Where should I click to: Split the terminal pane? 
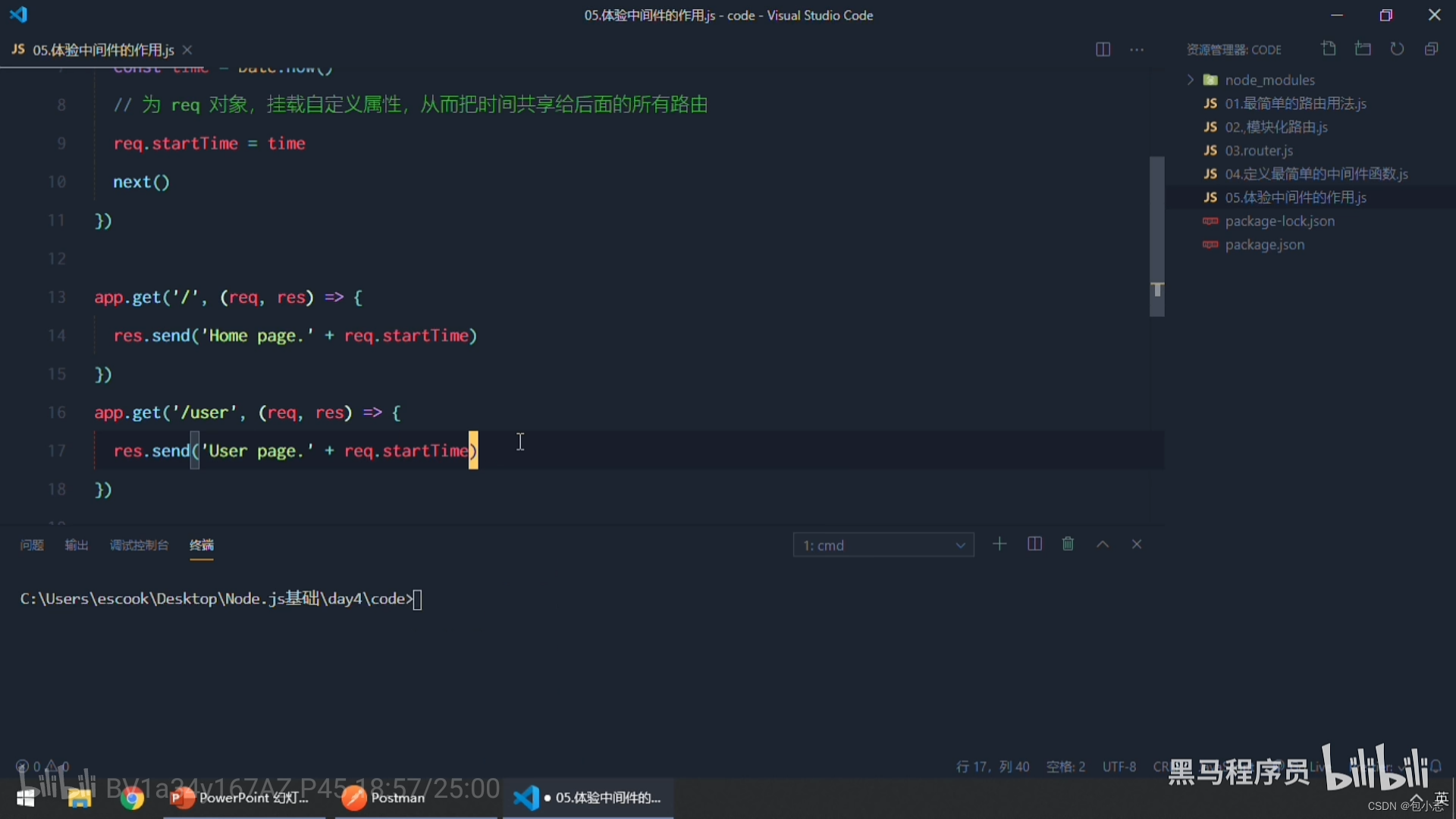[x=1034, y=544]
